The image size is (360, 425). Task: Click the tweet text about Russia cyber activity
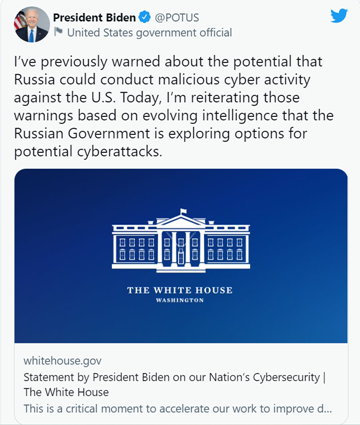[174, 106]
